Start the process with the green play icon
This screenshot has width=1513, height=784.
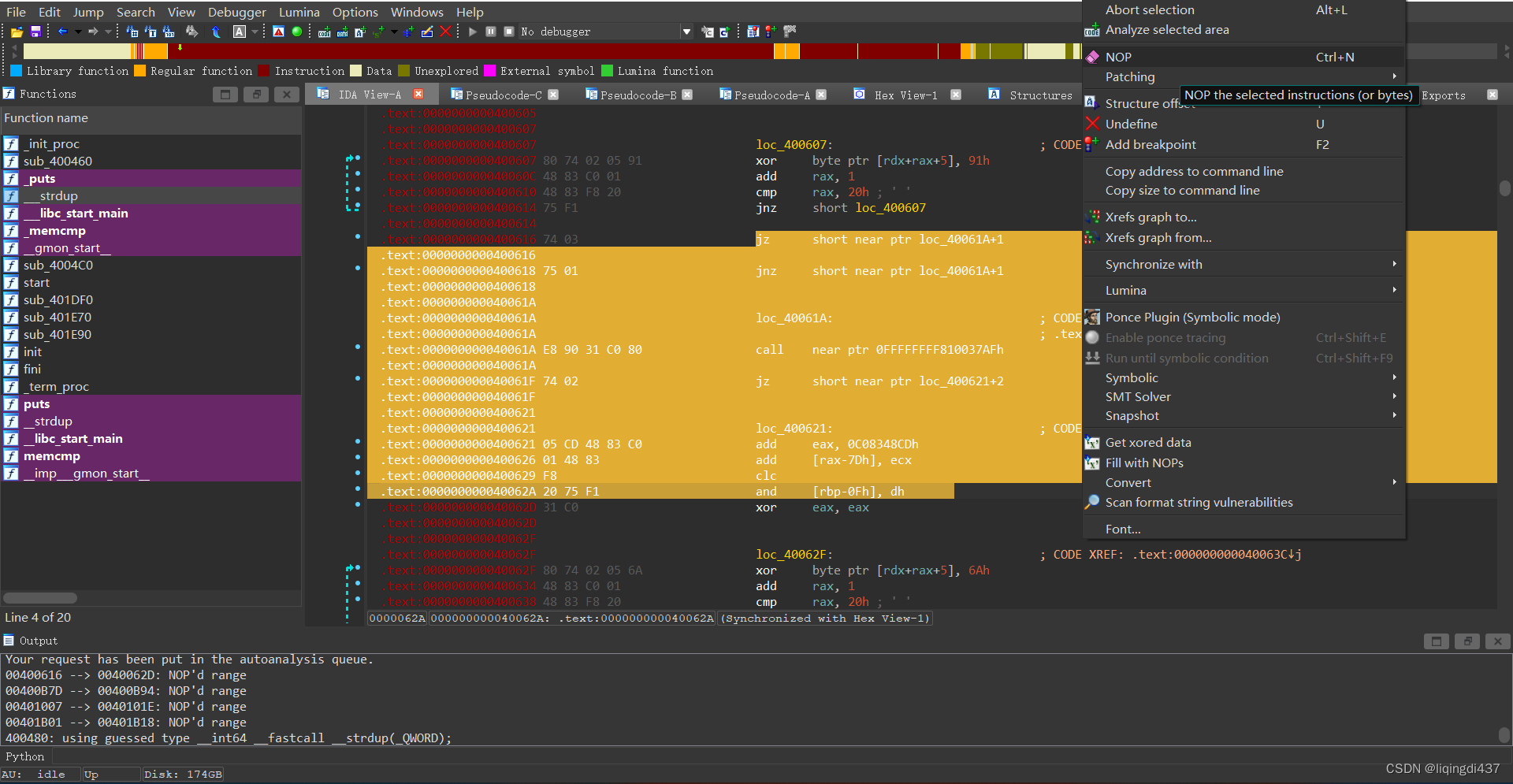[473, 32]
